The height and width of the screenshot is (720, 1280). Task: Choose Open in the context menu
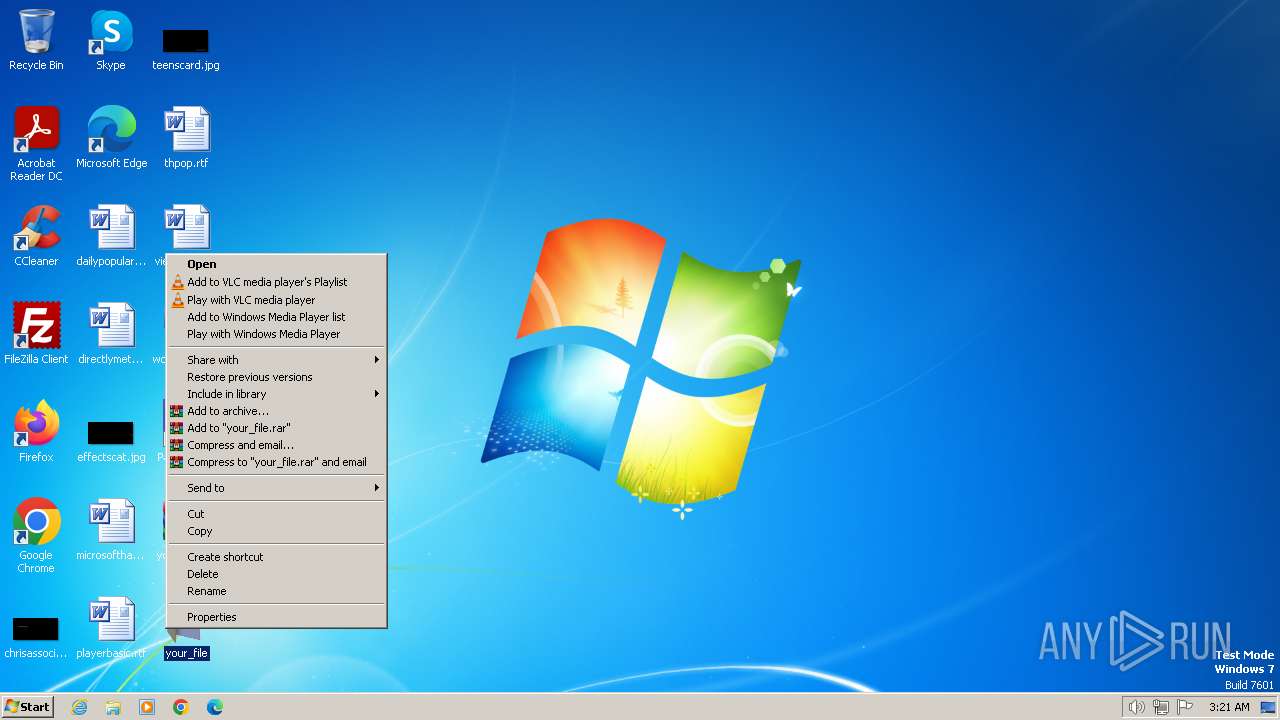(276, 264)
